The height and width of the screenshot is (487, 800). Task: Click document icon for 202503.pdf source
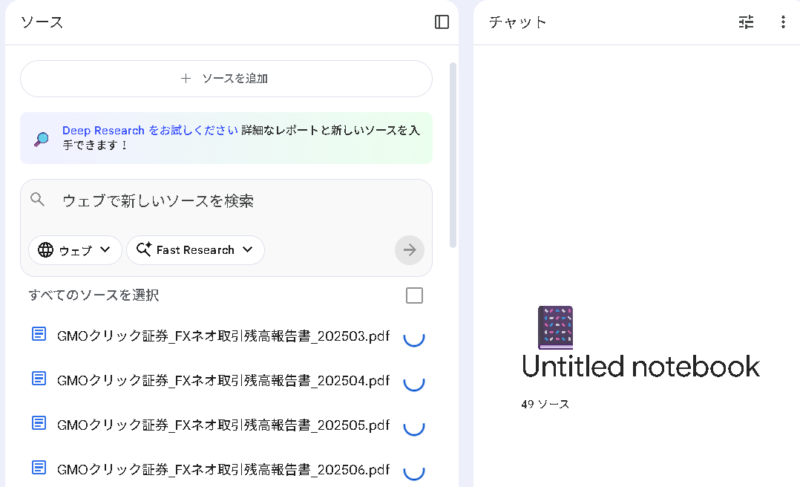click(x=39, y=335)
